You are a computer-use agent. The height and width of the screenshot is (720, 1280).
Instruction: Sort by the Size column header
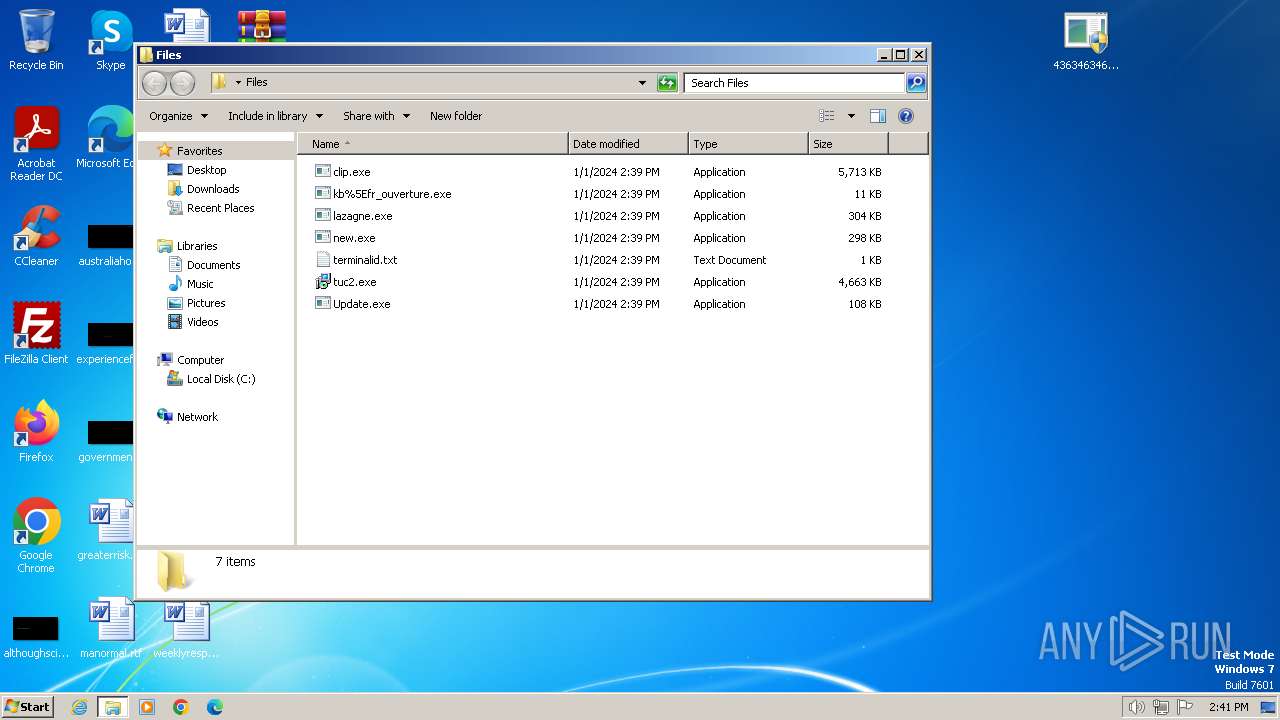tap(848, 144)
